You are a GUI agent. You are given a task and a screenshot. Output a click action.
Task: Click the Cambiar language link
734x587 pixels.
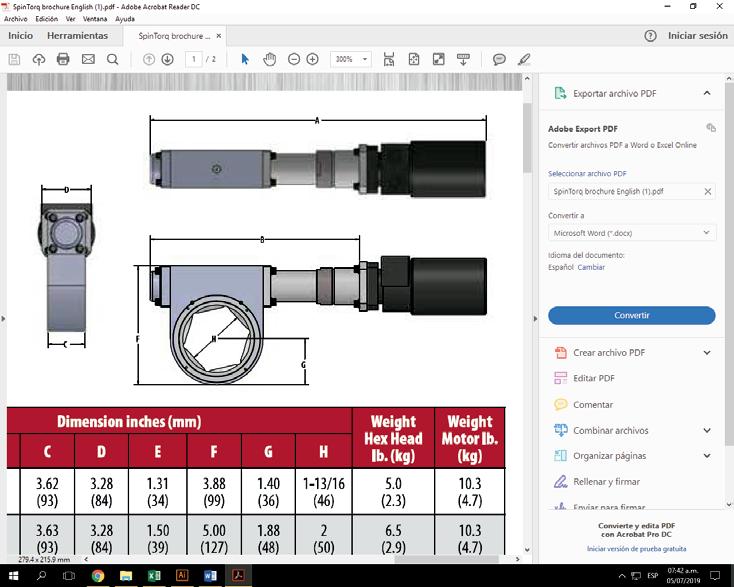point(591,267)
